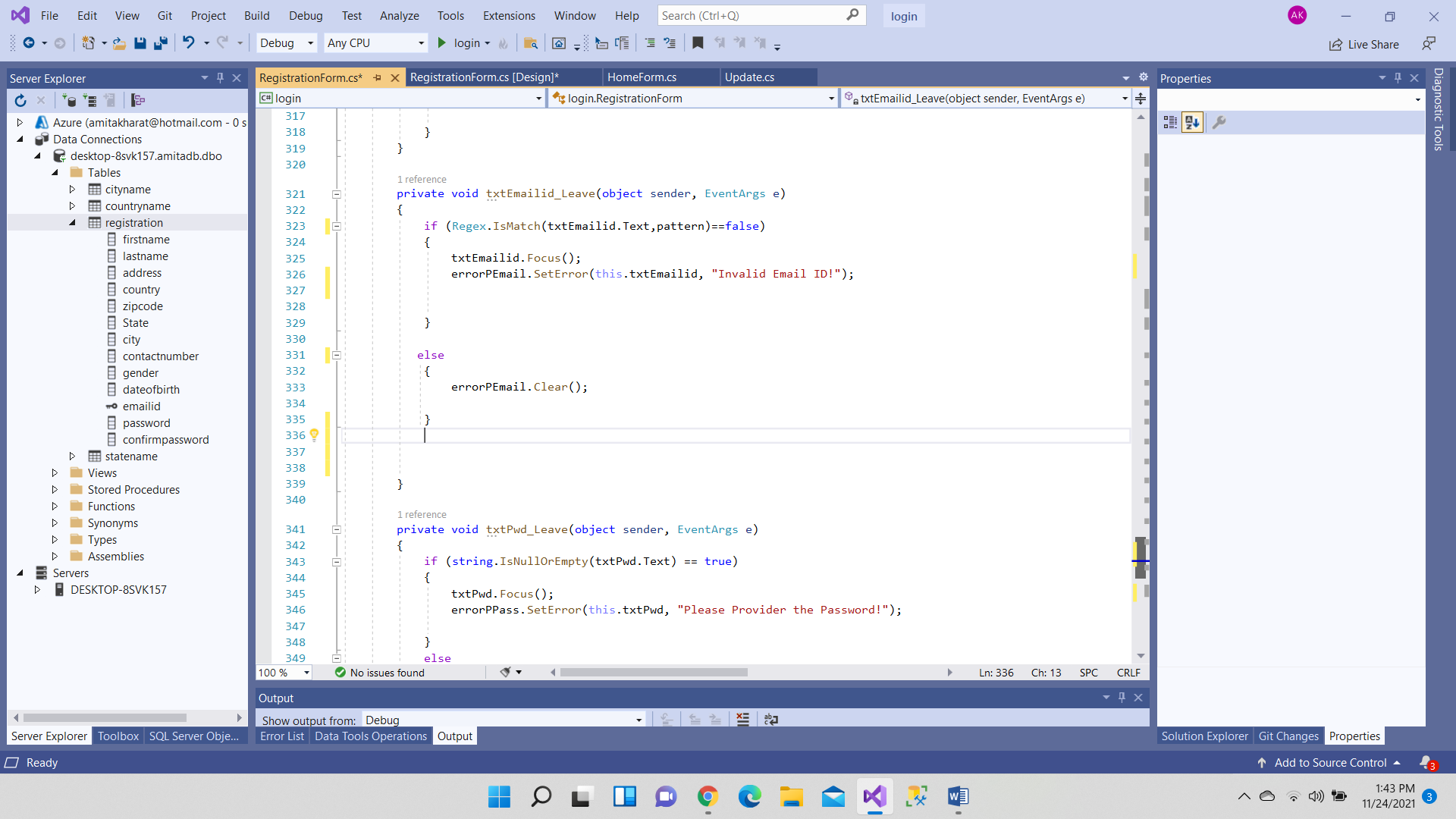The width and height of the screenshot is (1456, 819).
Task: Open Property Pages wrench icon
Action: click(x=1219, y=122)
